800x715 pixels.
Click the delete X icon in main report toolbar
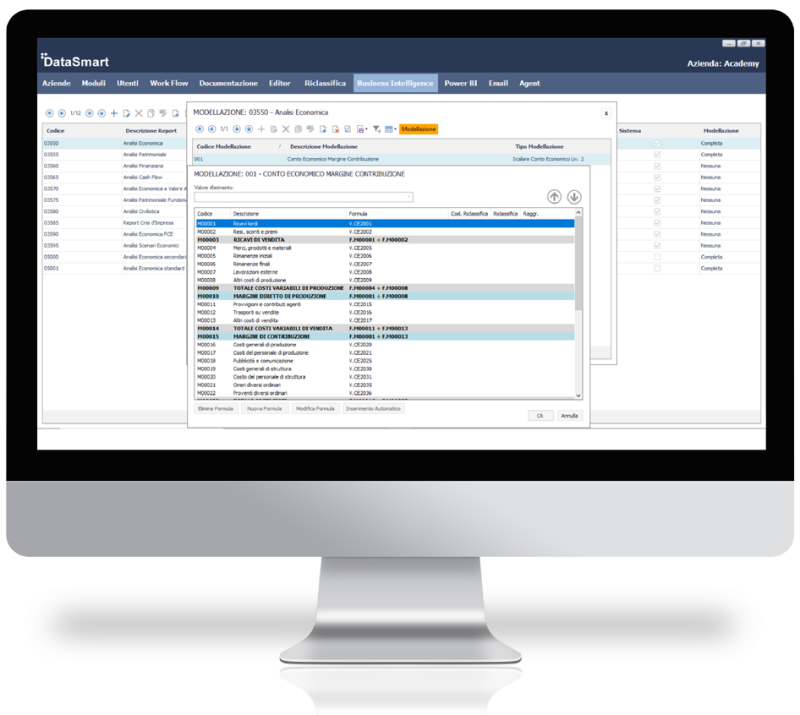[x=139, y=114]
